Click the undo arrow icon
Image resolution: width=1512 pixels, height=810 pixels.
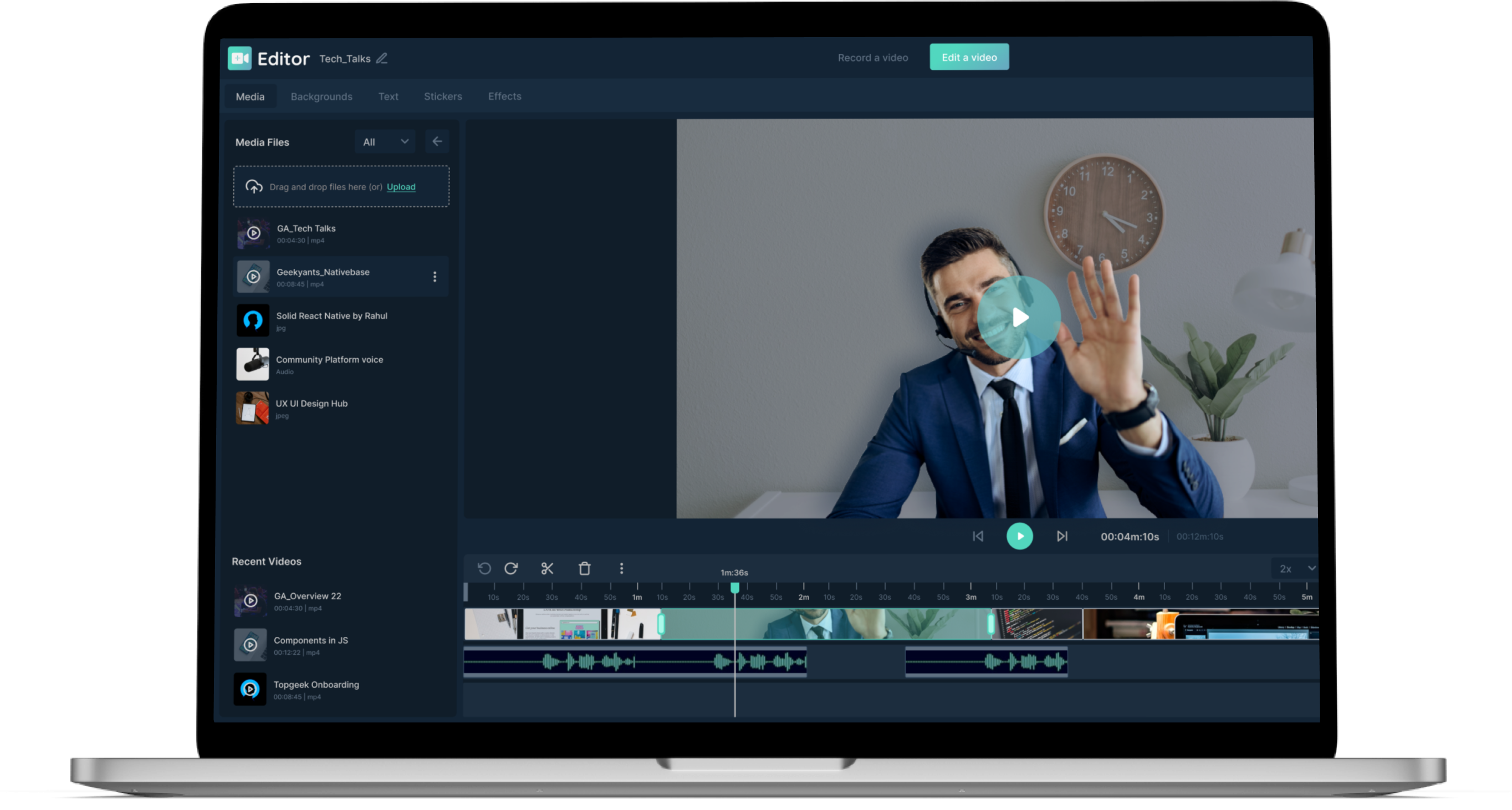point(484,568)
